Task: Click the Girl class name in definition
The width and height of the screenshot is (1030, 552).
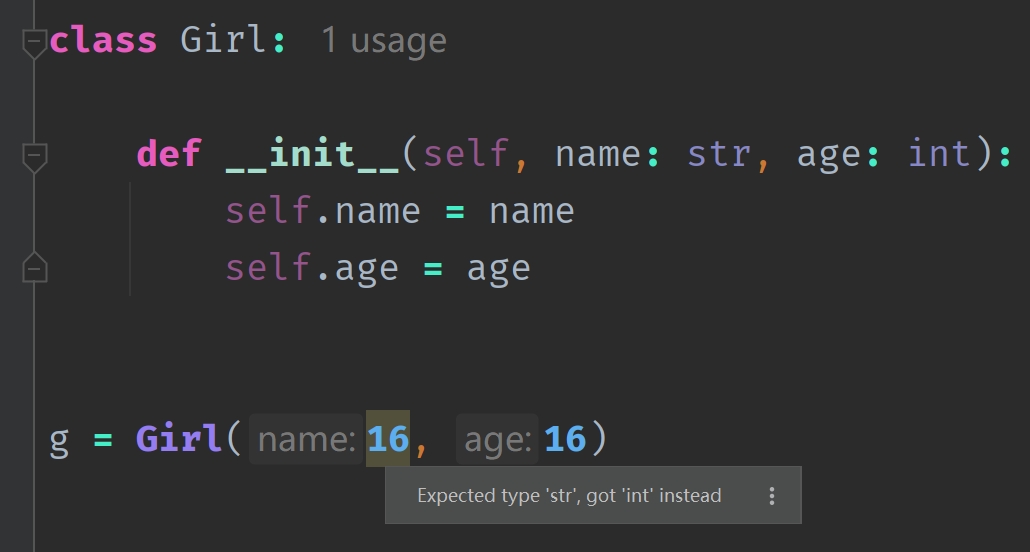Action: click(223, 41)
